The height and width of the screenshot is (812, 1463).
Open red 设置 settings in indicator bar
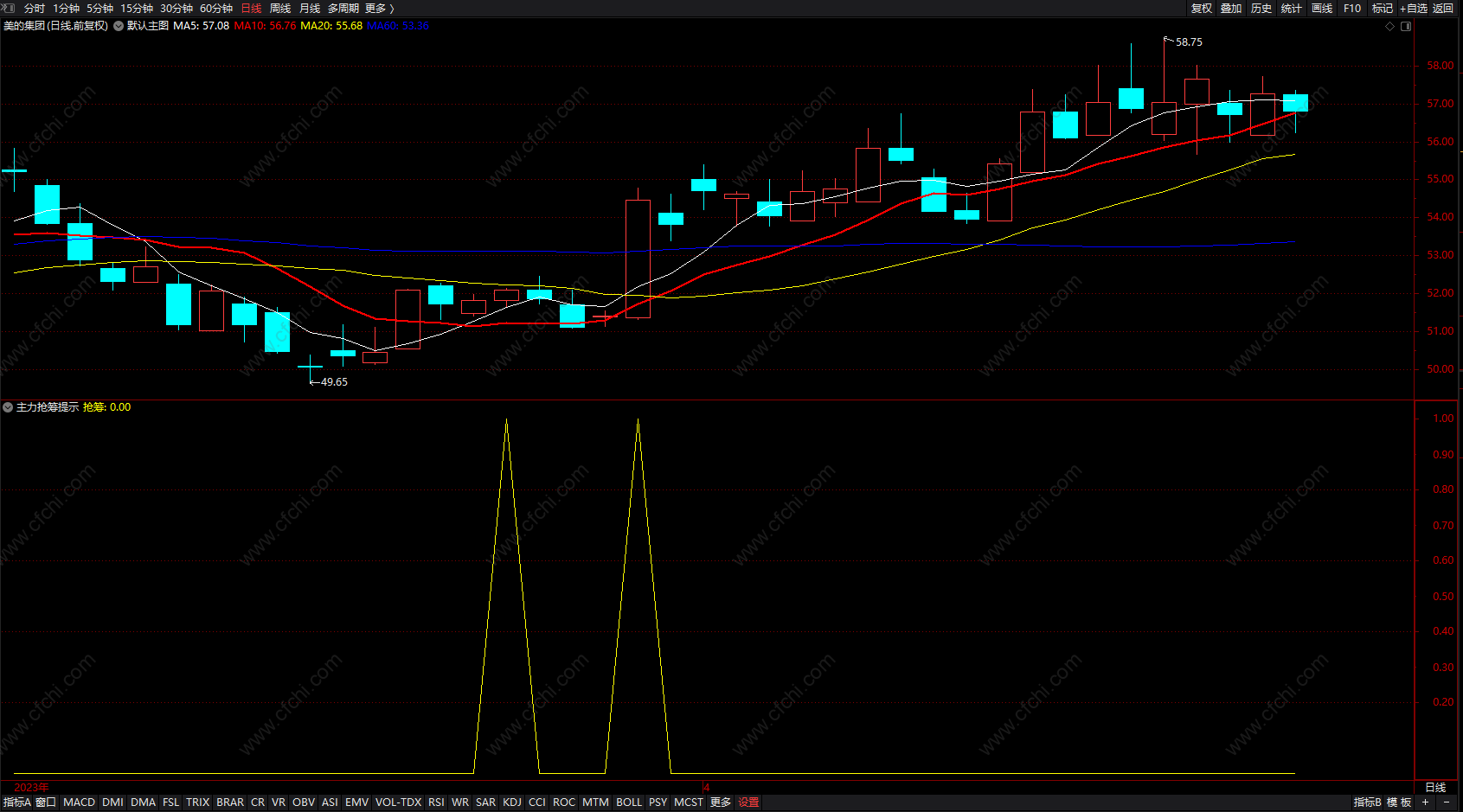click(748, 802)
